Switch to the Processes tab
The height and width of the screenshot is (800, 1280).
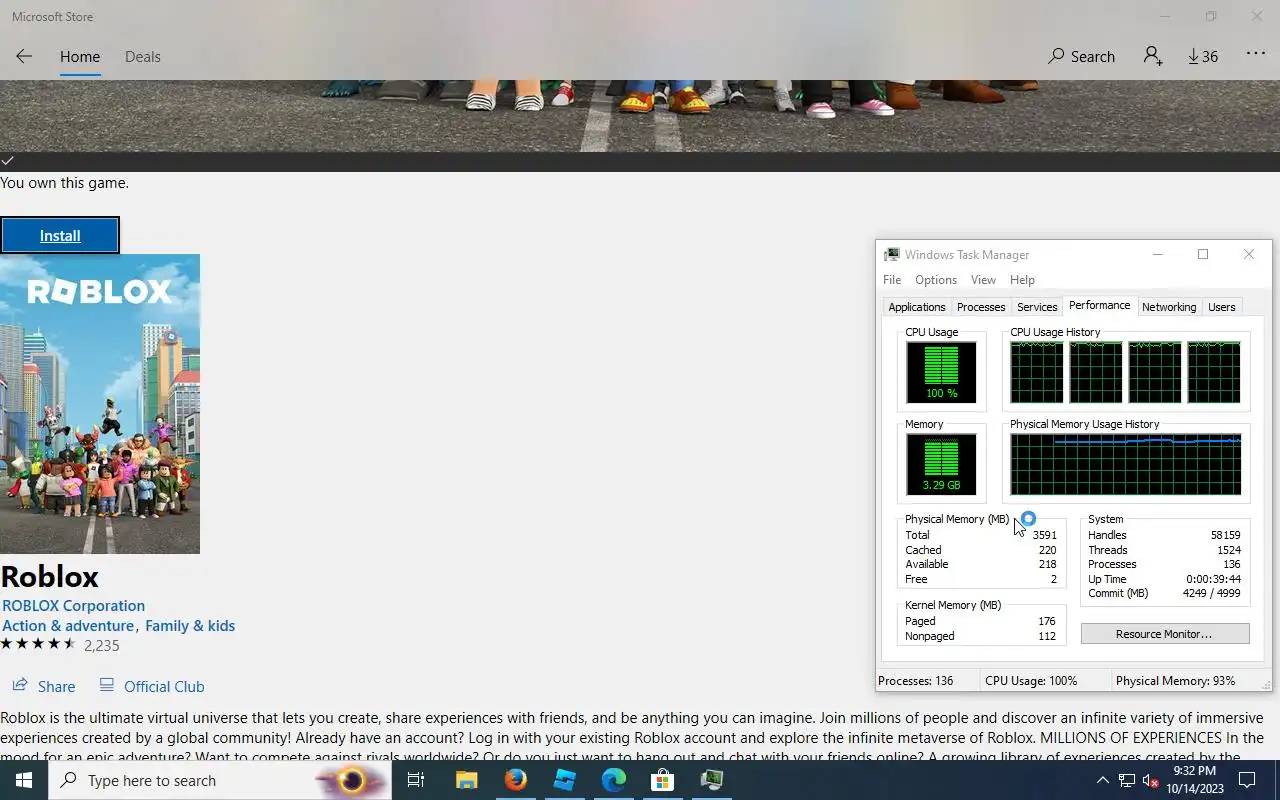980,307
